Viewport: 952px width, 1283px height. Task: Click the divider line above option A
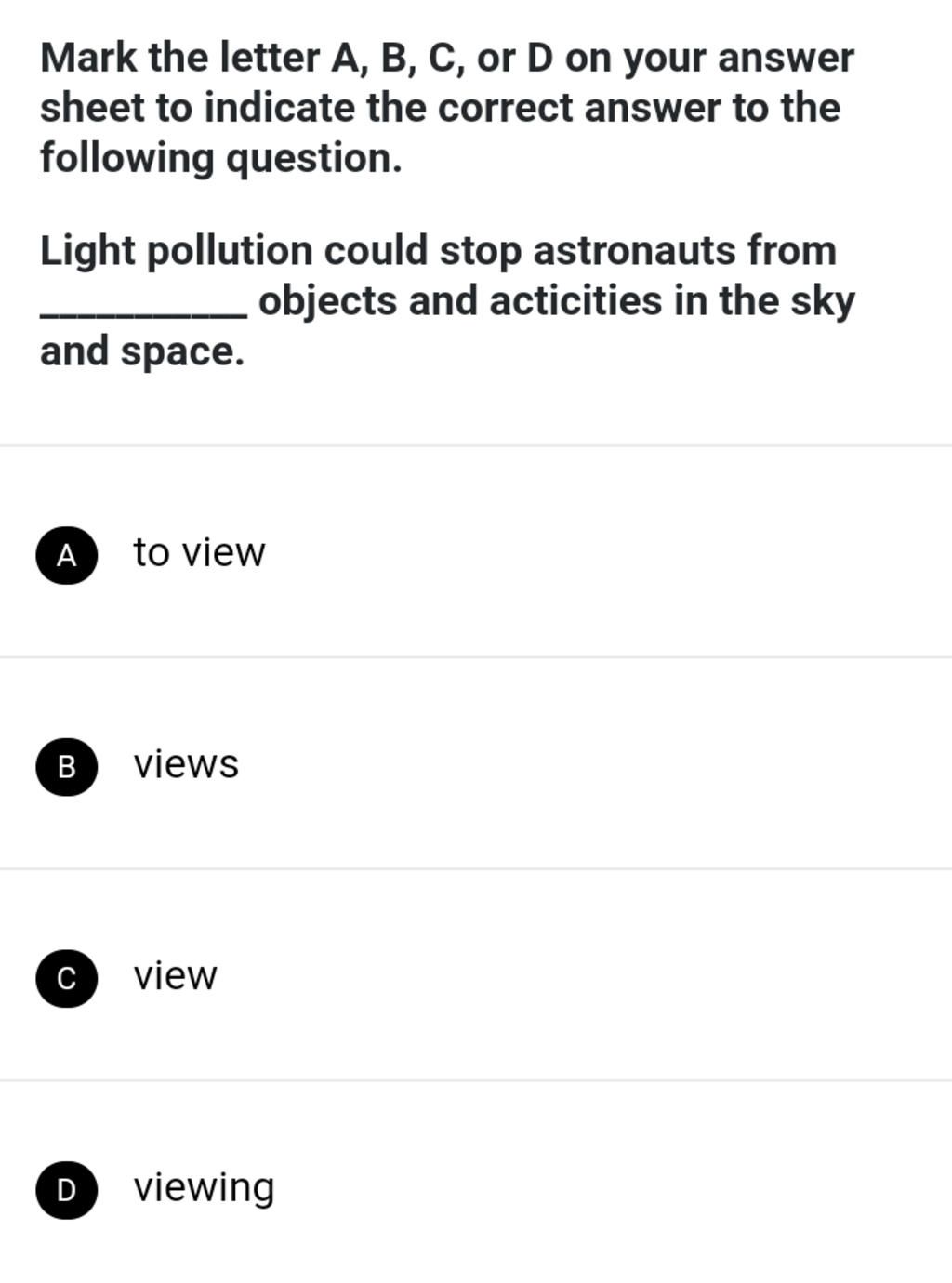(476, 445)
